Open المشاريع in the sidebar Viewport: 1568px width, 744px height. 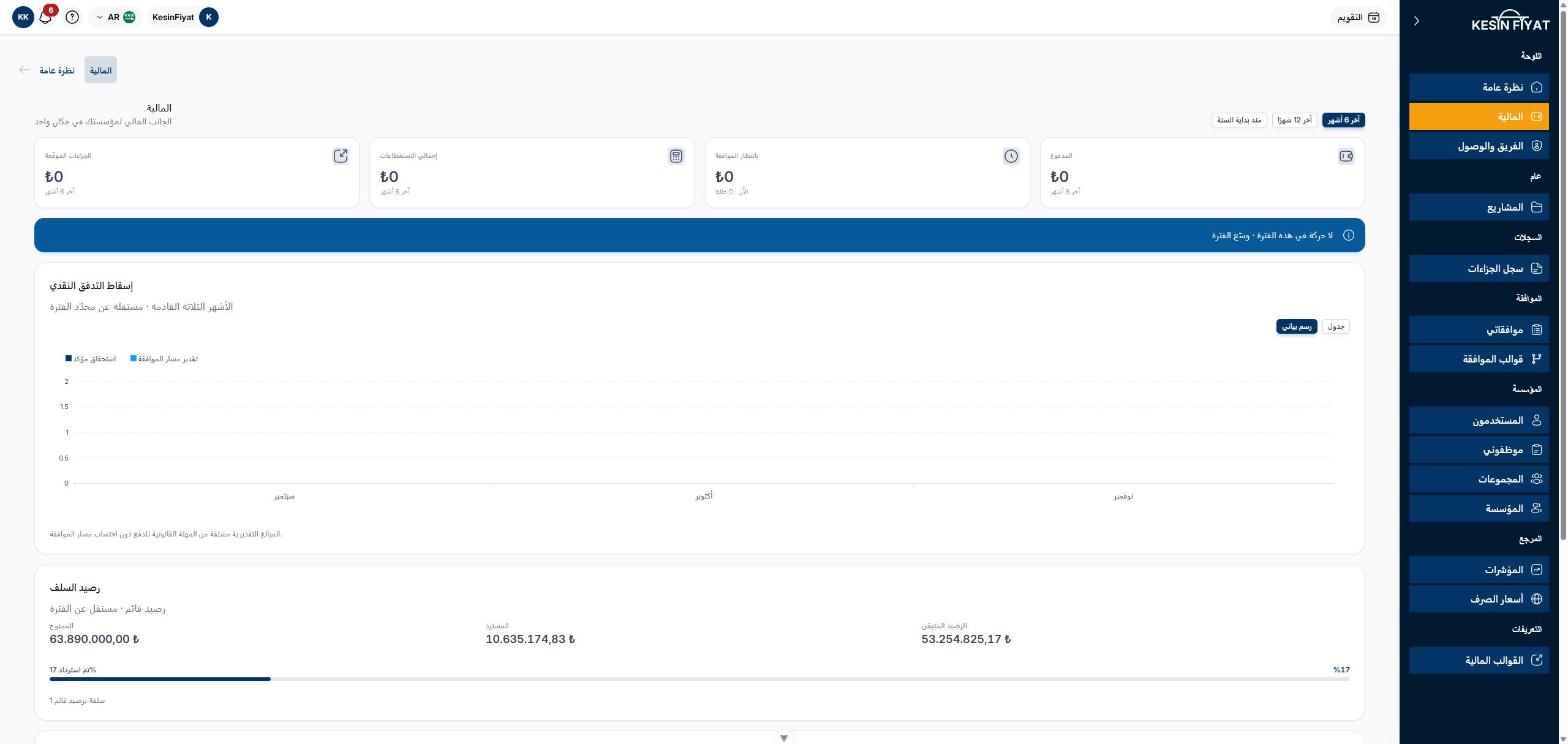point(1479,207)
